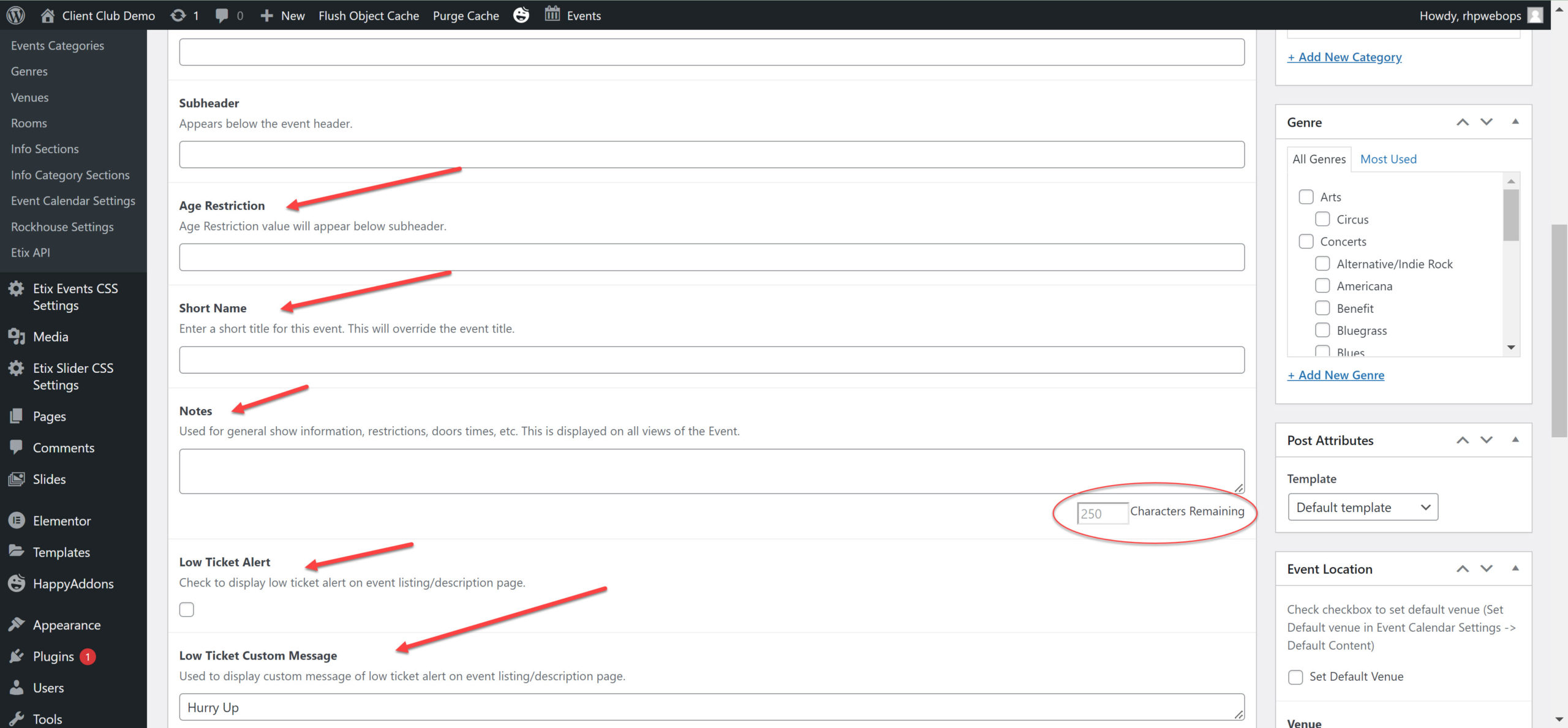Collapse the Genre panel with triangle toggle
1568x728 pixels.
[x=1515, y=122]
